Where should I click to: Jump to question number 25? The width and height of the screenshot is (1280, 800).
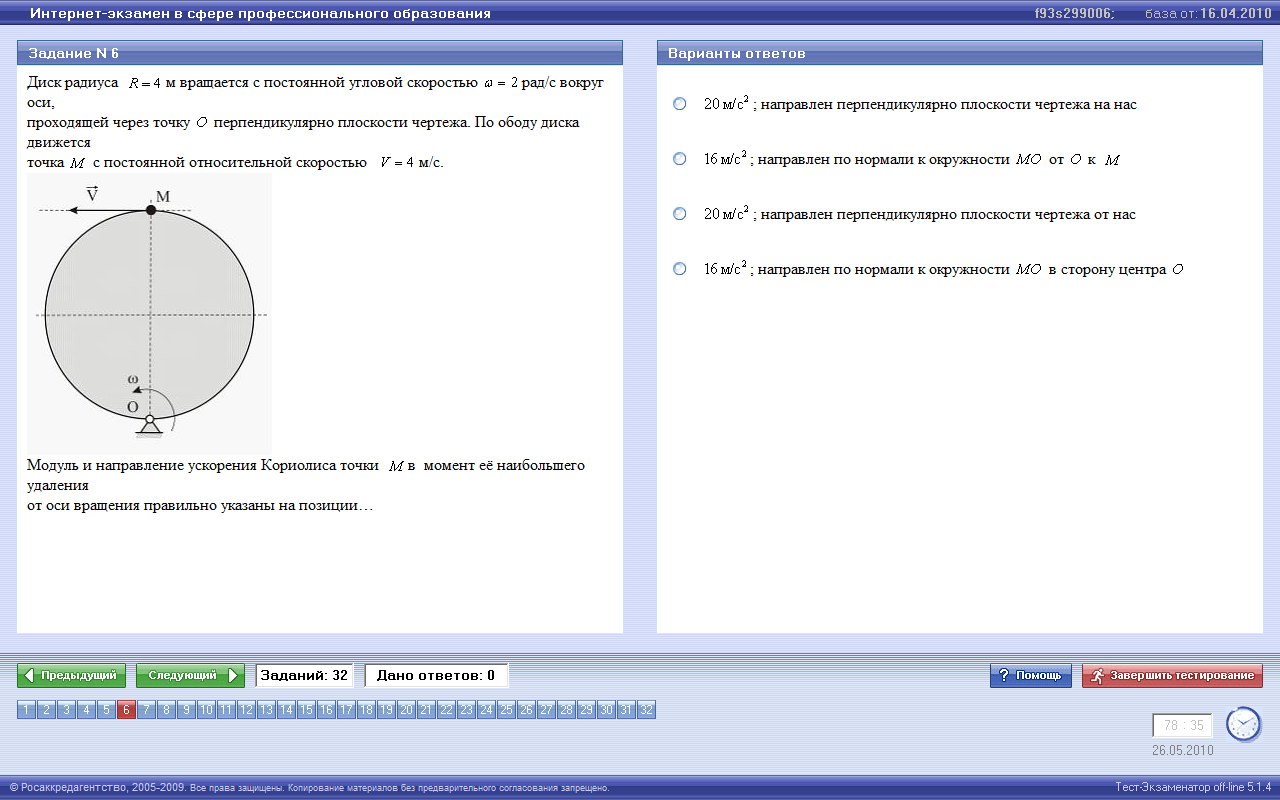(x=506, y=710)
